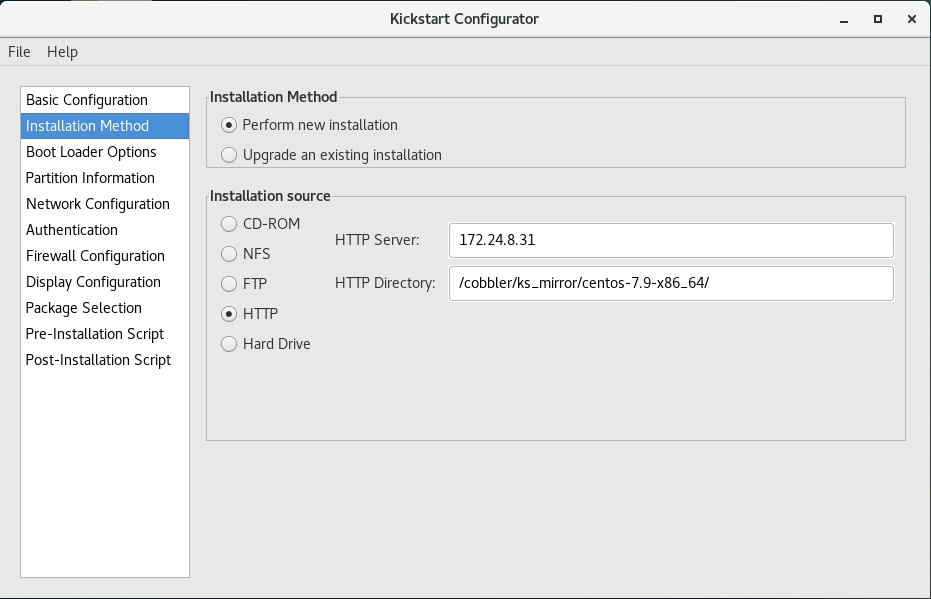Image resolution: width=931 pixels, height=599 pixels.
Task: Choose NFS installation source
Action: [230, 254]
